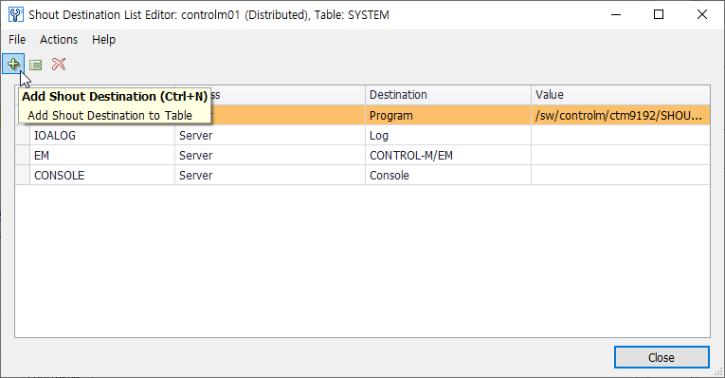Click the Log destination cell
This screenshot has height=378, width=725.
point(448,135)
